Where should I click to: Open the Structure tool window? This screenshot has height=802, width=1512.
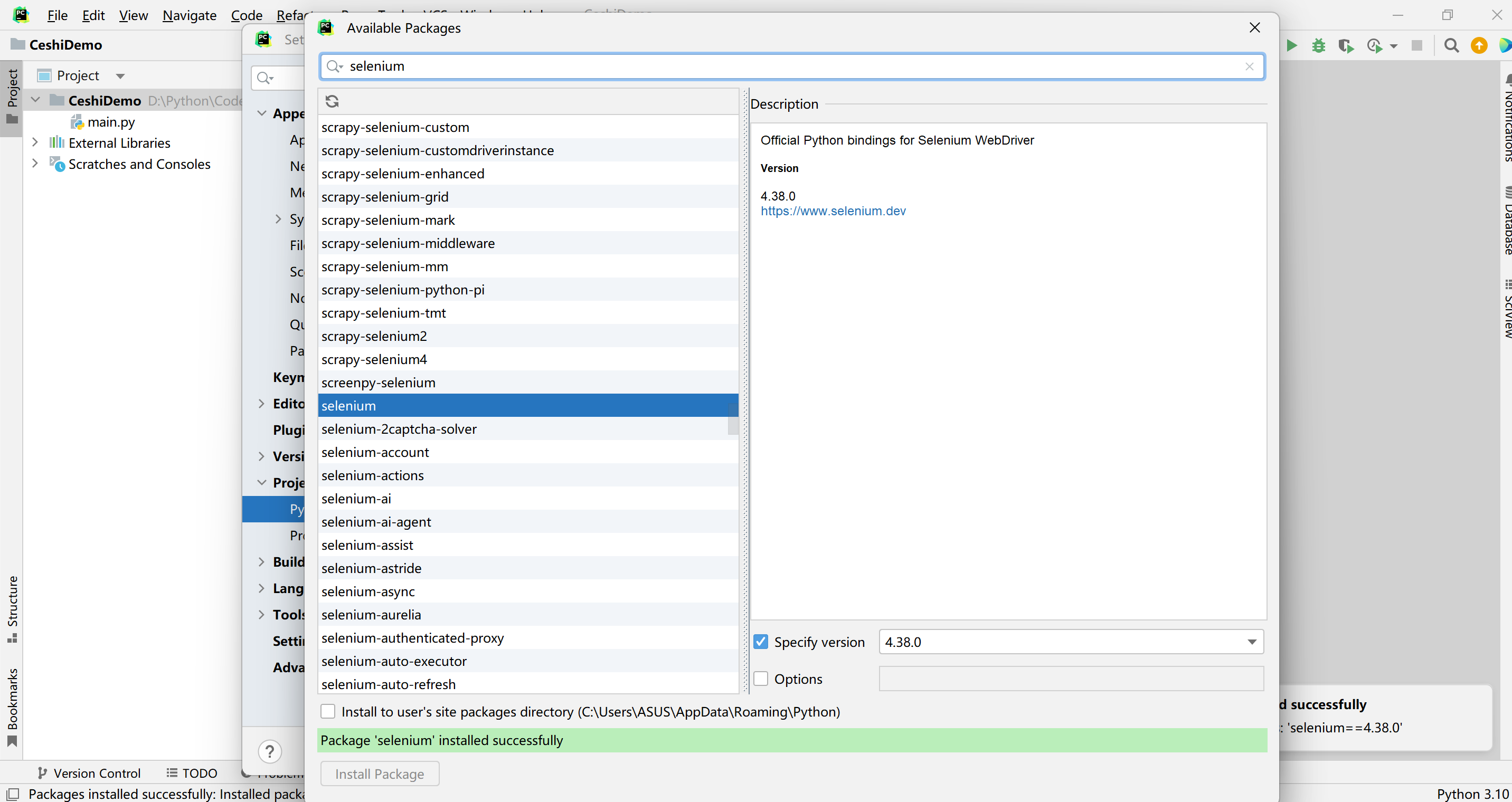point(12,609)
